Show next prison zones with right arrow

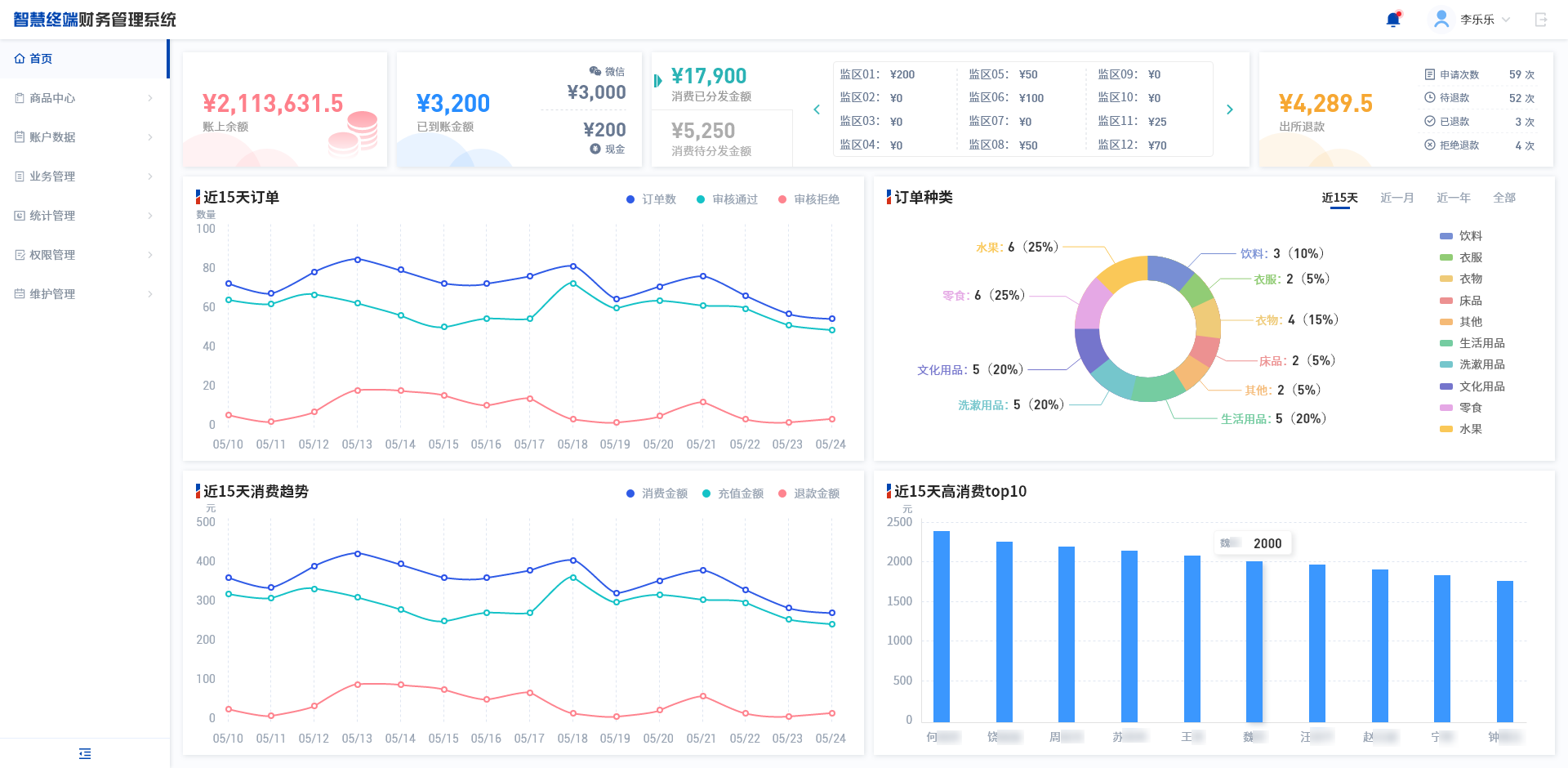pos(1230,109)
